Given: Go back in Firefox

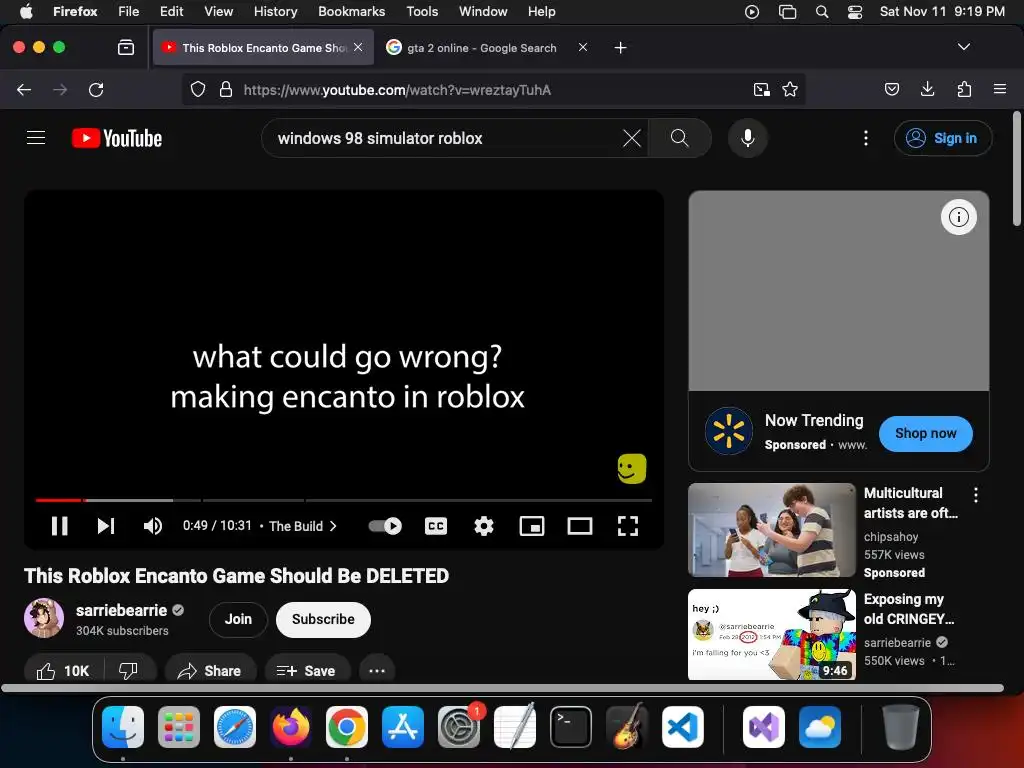Looking at the screenshot, I should pos(24,89).
